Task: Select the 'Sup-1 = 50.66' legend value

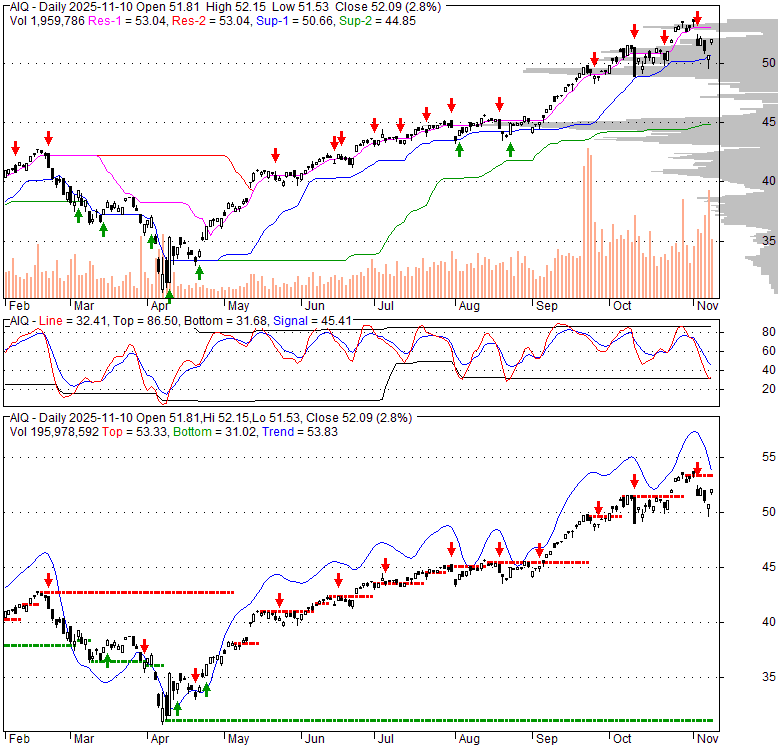Action: click(294, 21)
